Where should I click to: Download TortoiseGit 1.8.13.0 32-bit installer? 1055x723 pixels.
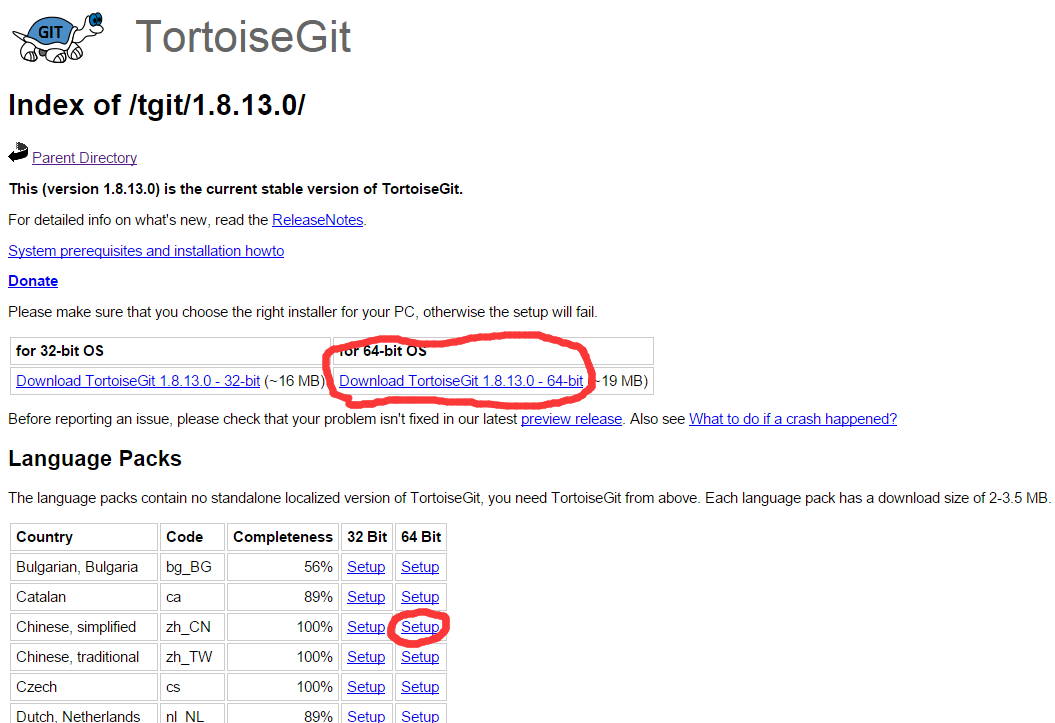[x=138, y=381]
